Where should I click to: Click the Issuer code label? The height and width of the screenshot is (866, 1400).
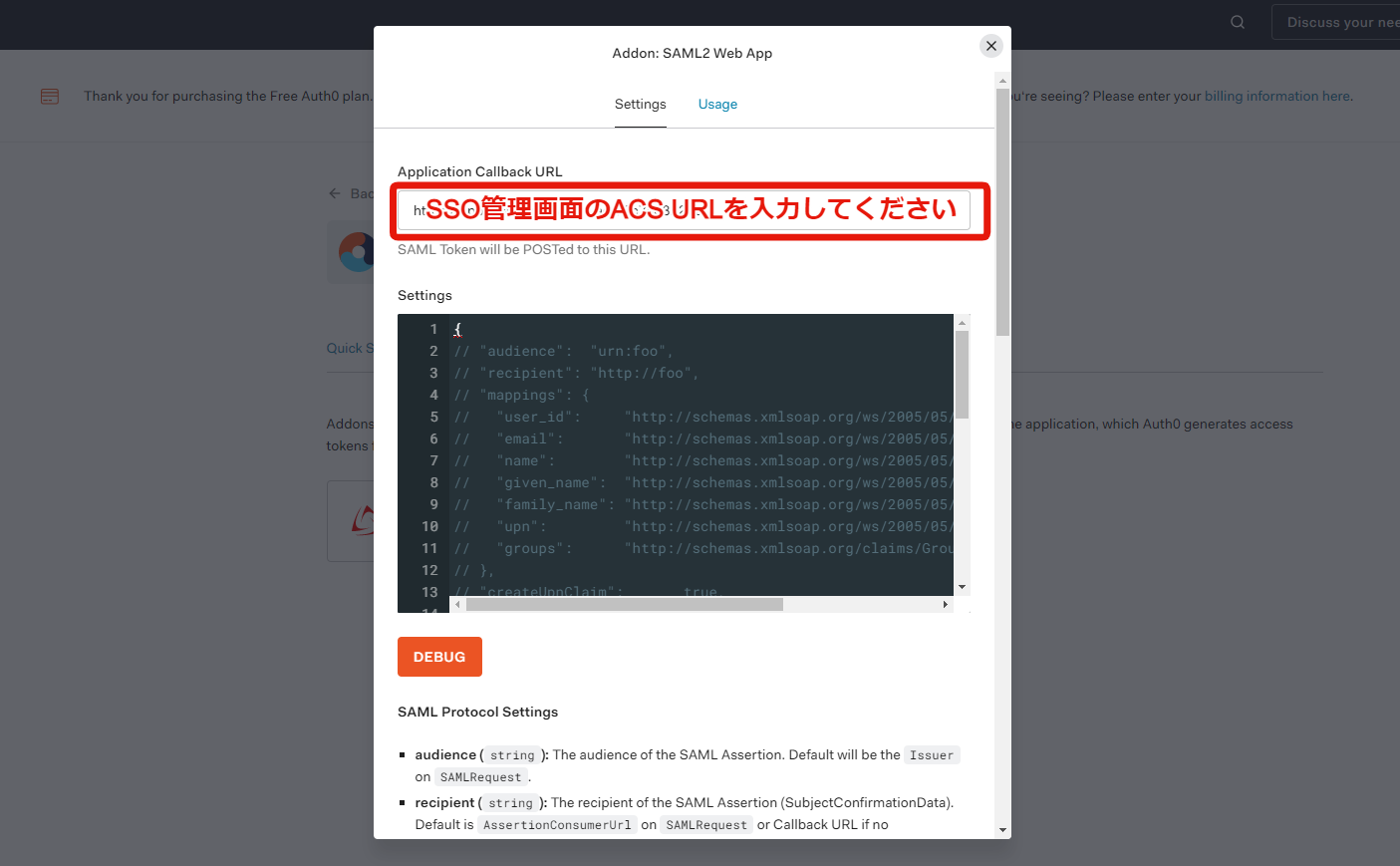pos(932,755)
